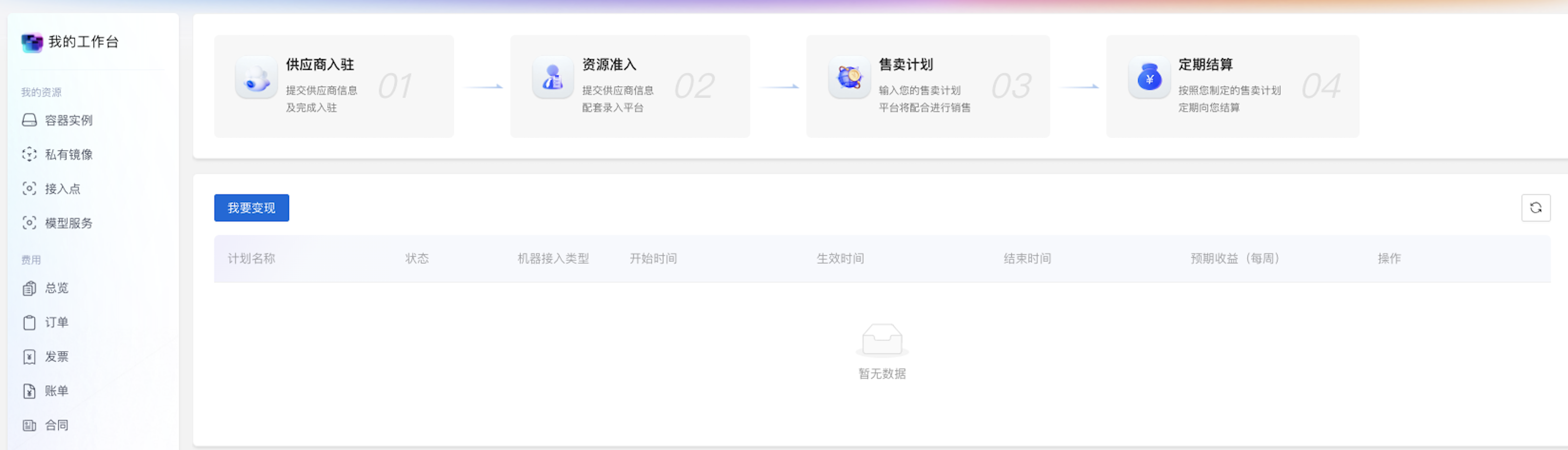Select the 资源准入 step title

609,65
